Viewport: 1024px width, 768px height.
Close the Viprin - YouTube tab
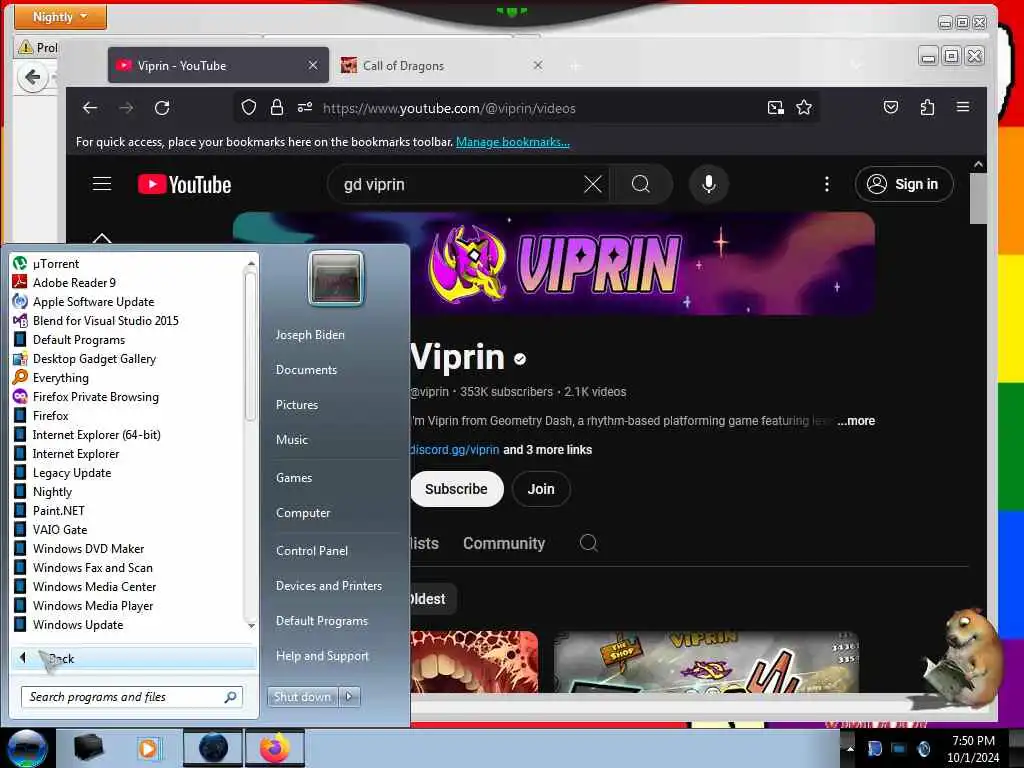pyautogui.click(x=313, y=65)
